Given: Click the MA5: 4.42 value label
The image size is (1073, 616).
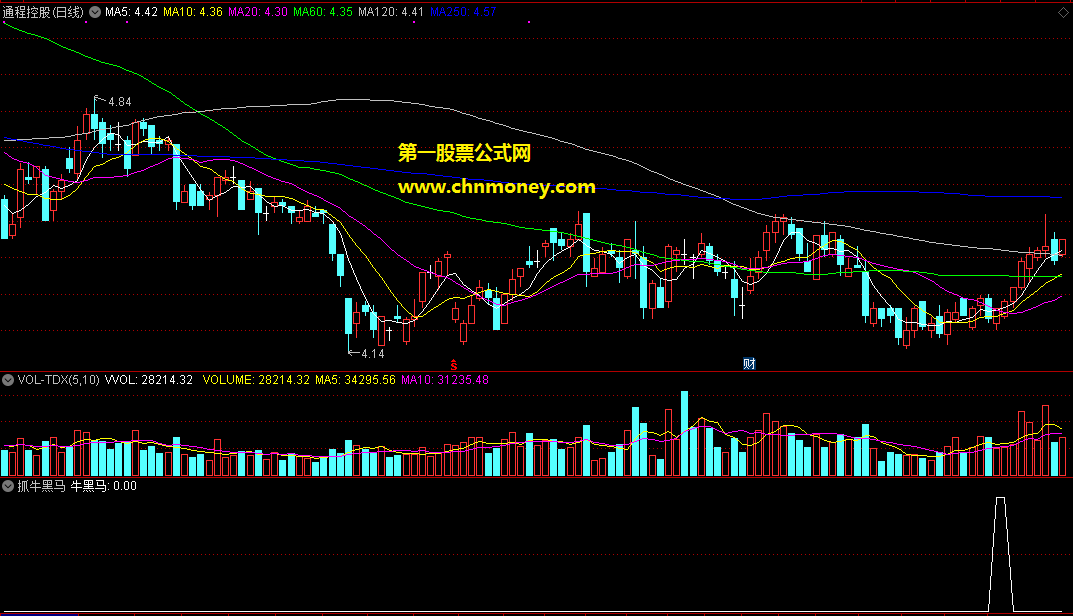Looking at the screenshot, I should 131,12.
